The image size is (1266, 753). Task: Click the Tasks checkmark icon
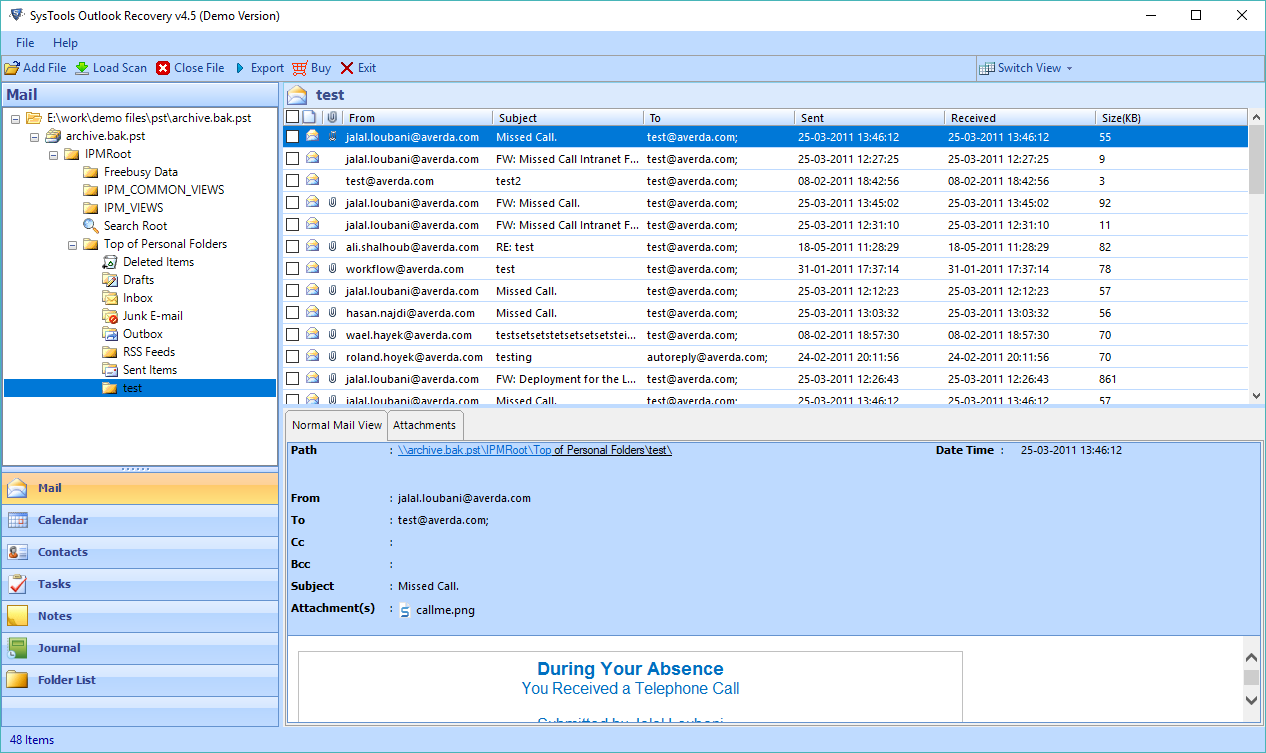(18, 584)
